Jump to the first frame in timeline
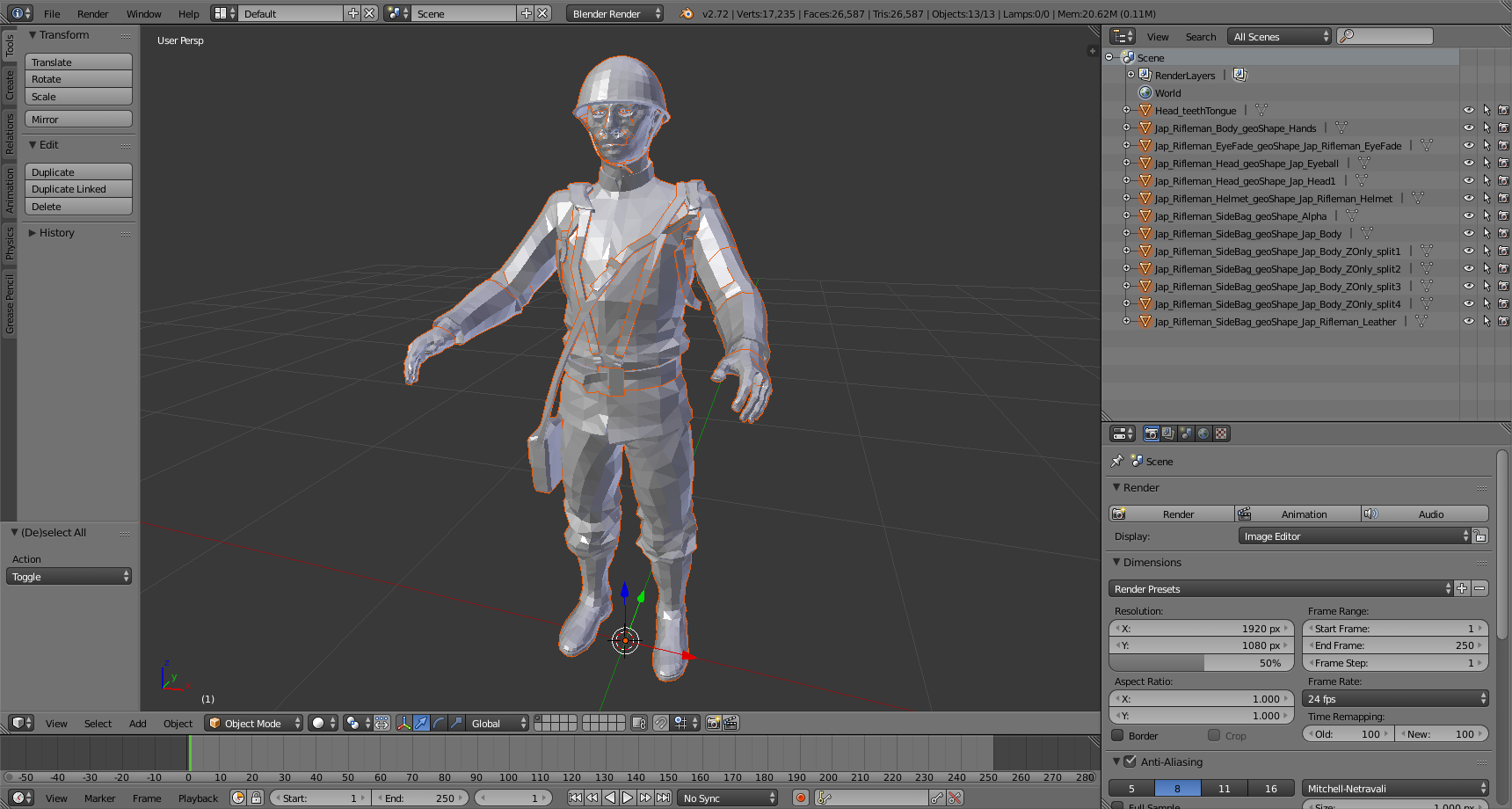The image size is (1512, 809). point(575,798)
